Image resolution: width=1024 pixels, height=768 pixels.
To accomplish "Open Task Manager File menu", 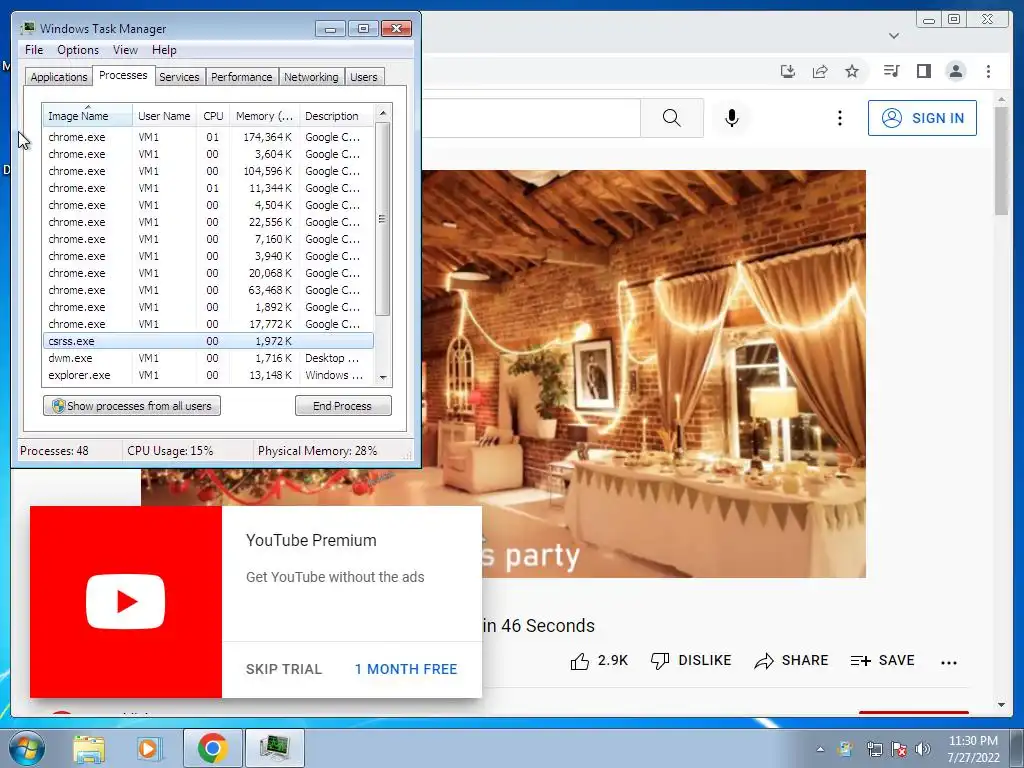I will 34,50.
